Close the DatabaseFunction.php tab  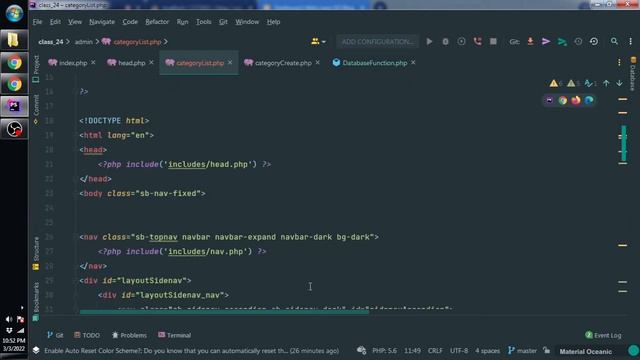tap(413, 62)
